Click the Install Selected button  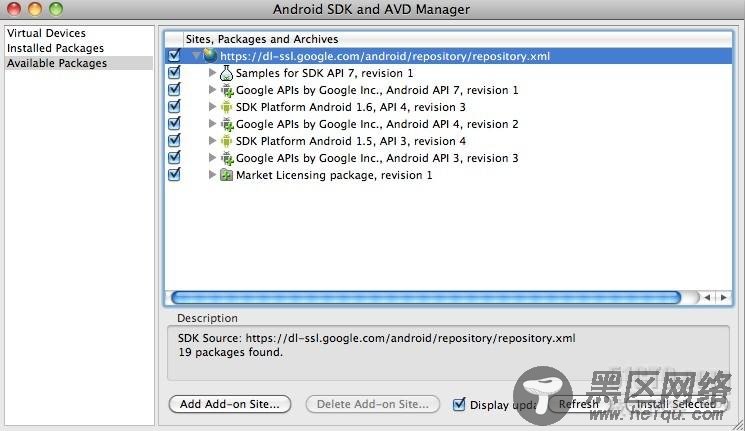point(676,404)
